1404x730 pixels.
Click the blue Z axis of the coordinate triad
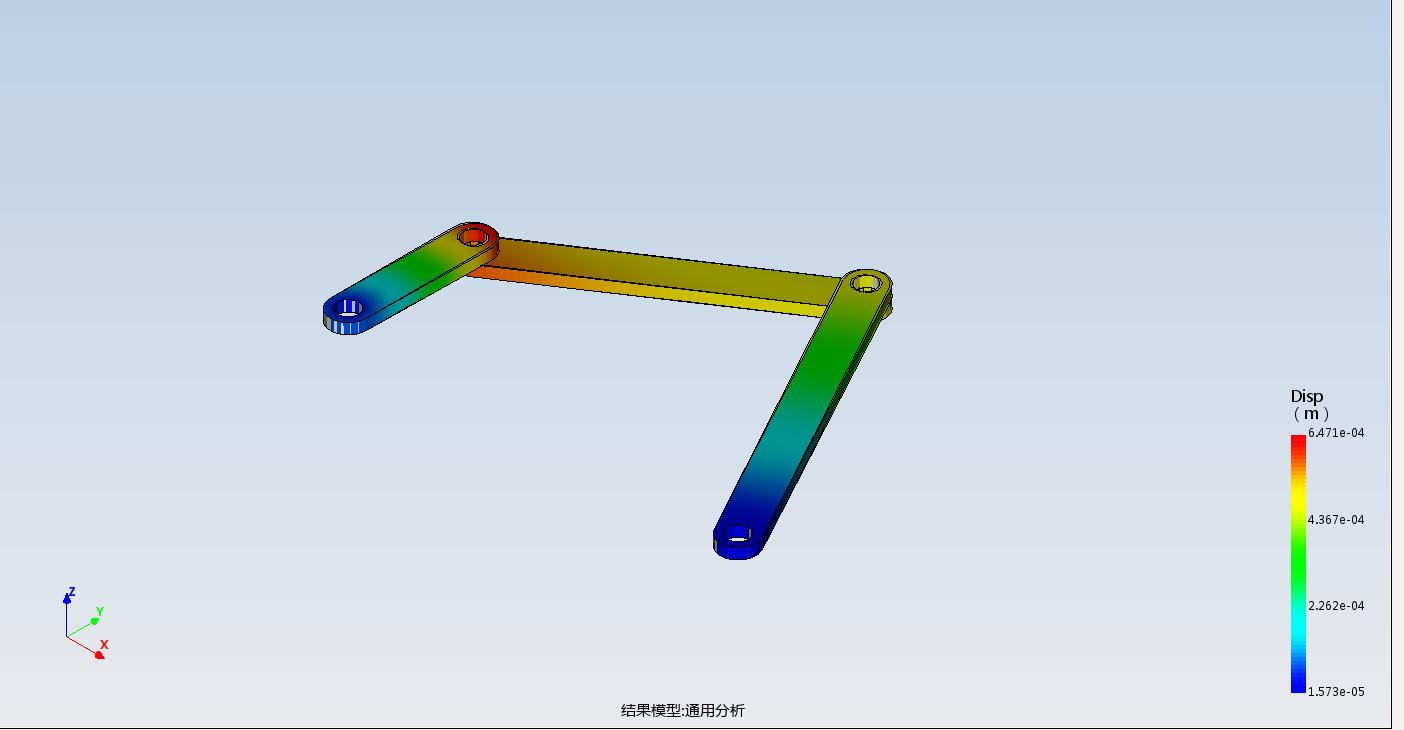coord(67,613)
